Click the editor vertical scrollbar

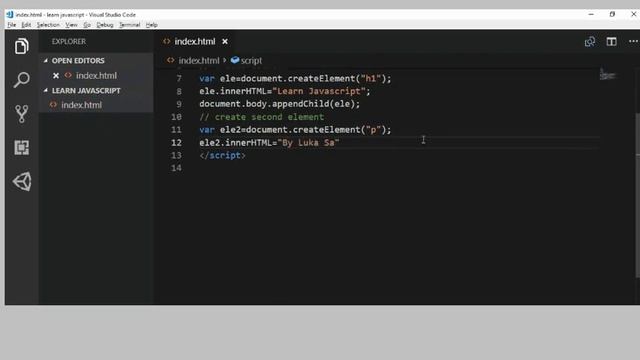pos(638,196)
